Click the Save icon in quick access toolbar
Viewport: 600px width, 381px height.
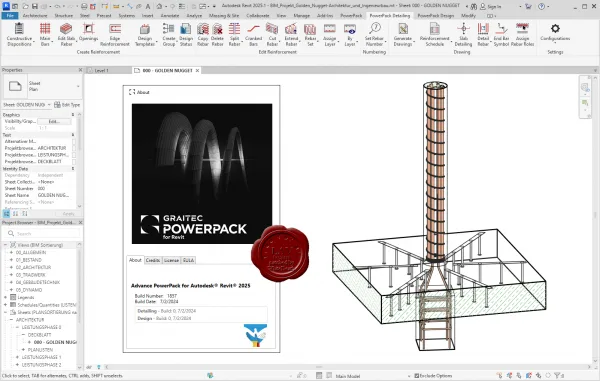pos(34,7)
